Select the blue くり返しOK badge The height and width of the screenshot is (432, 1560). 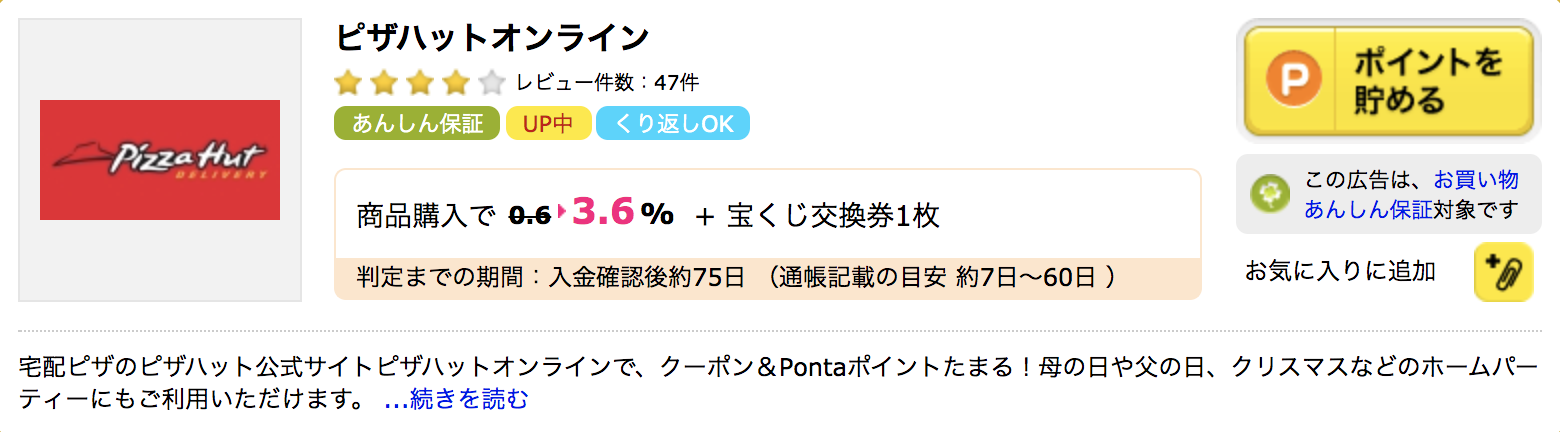[673, 124]
